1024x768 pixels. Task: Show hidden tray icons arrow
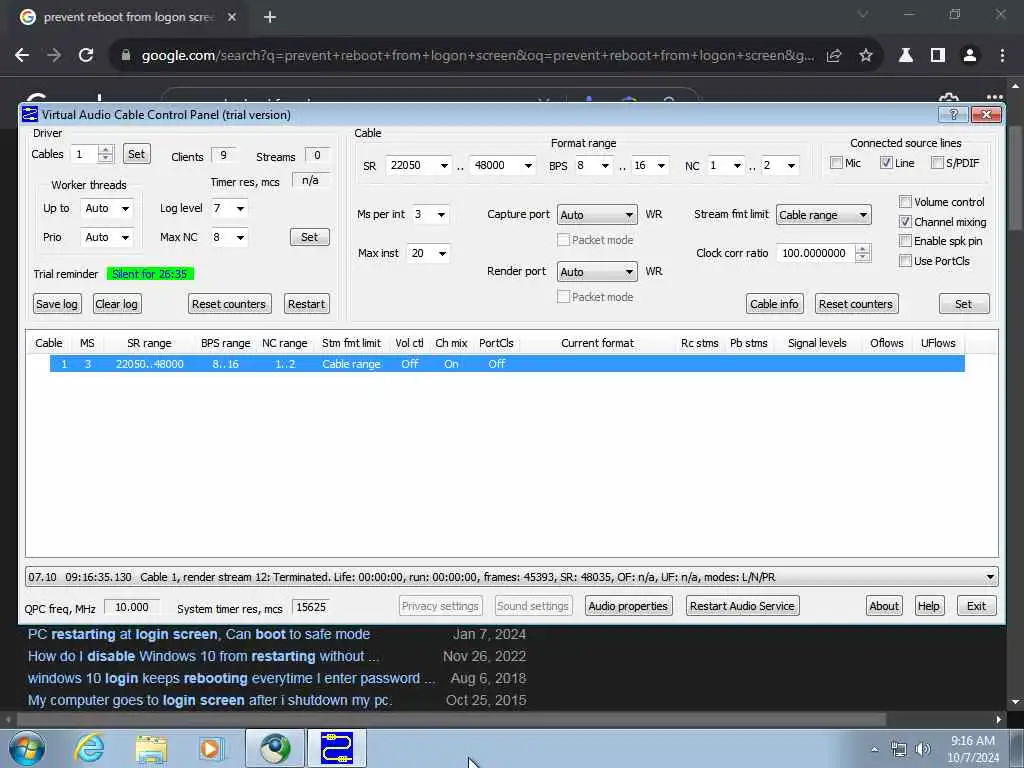(874, 749)
